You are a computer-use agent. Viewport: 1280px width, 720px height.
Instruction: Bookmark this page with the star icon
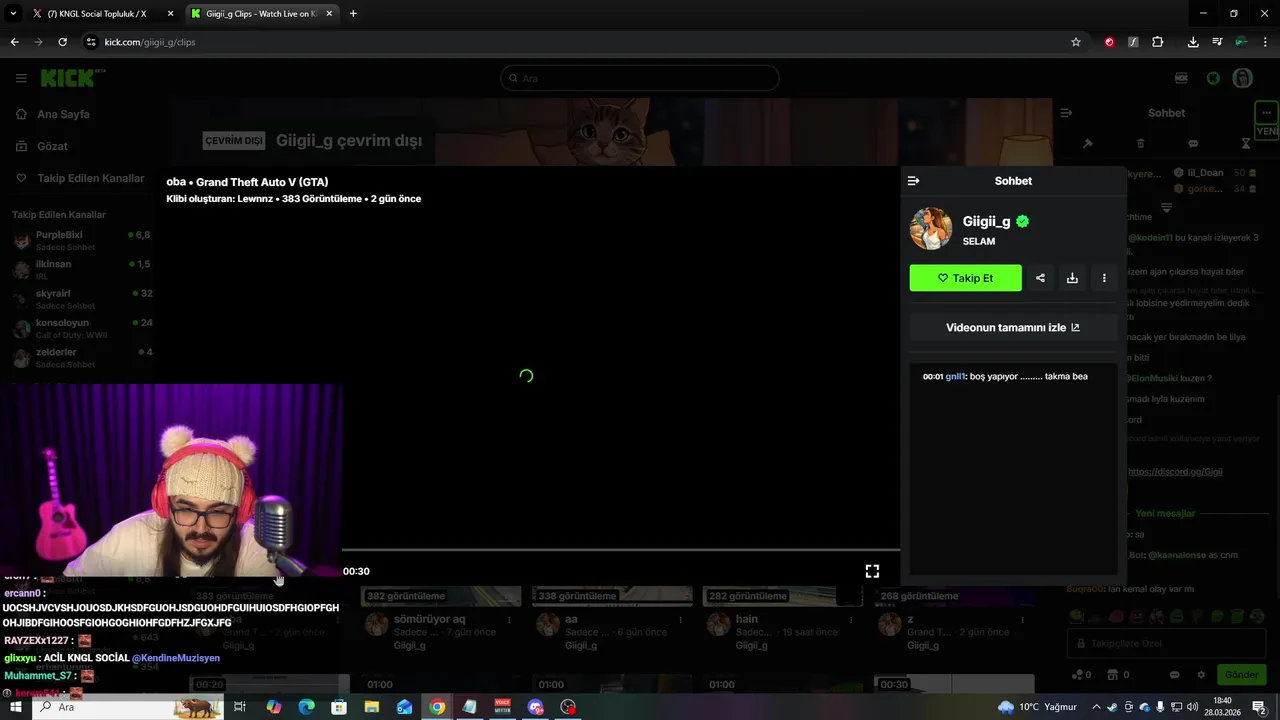click(1076, 42)
